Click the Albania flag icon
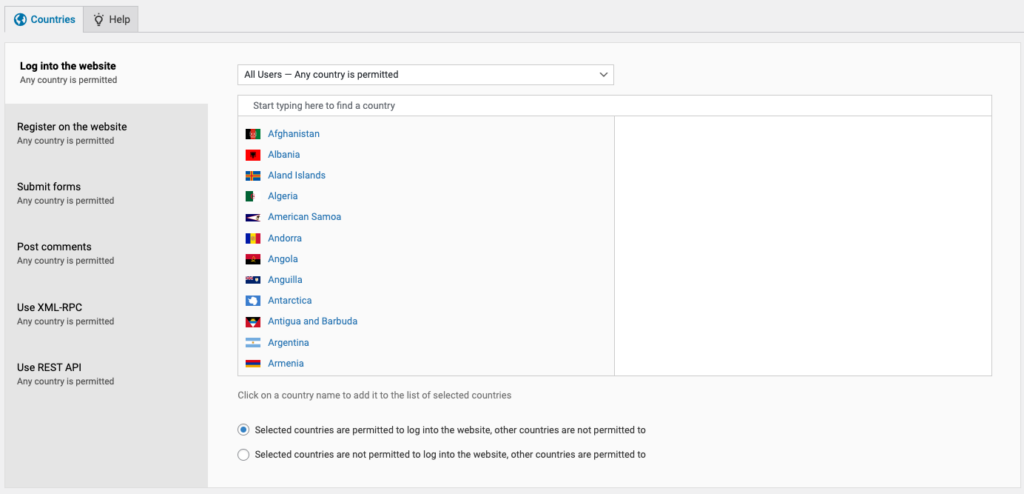The image size is (1024, 494). coord(253,155)
